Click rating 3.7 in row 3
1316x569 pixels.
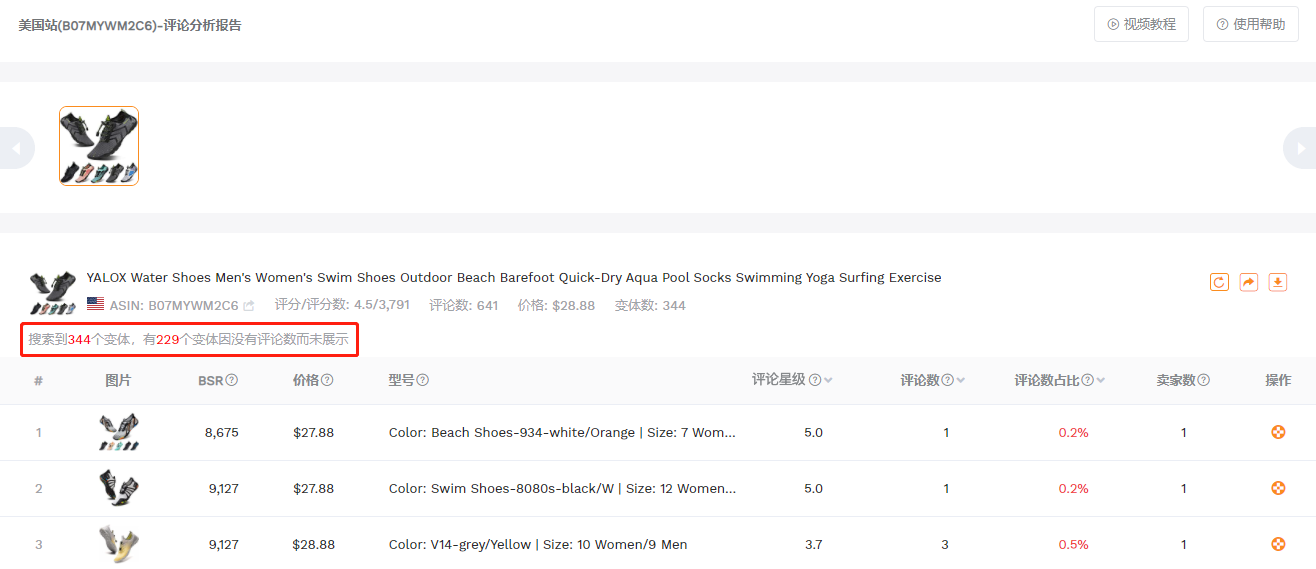click(x=814, y=545)
